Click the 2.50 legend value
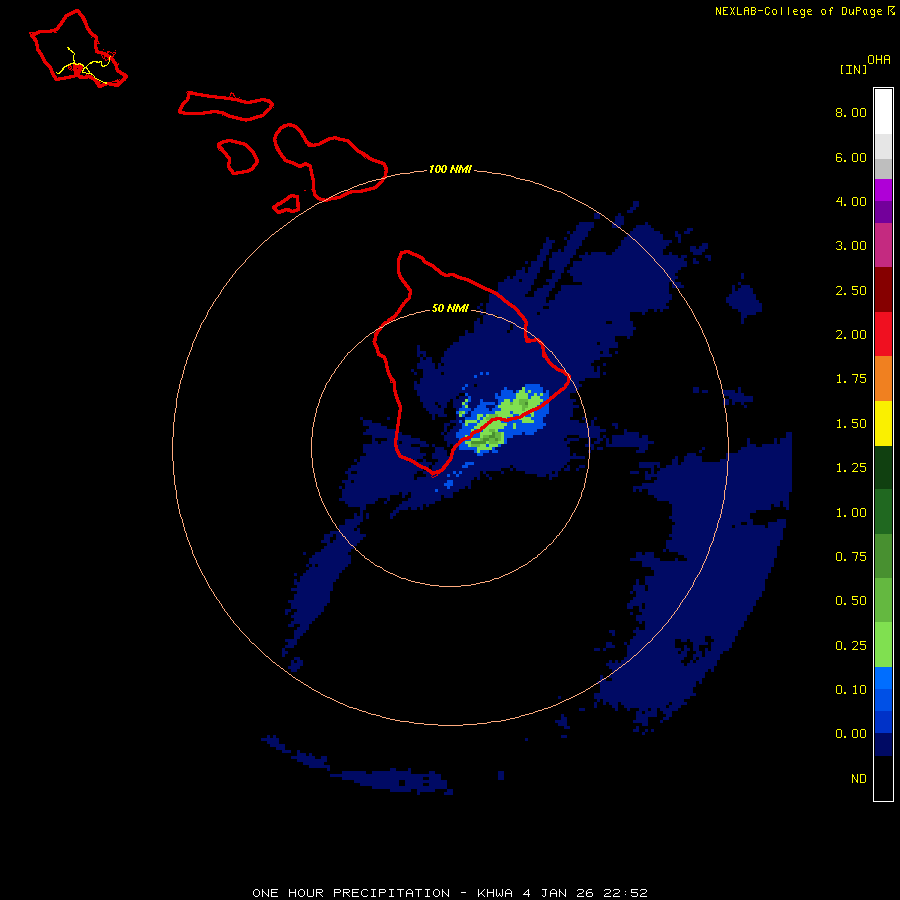900x900 pixels. 851,290
